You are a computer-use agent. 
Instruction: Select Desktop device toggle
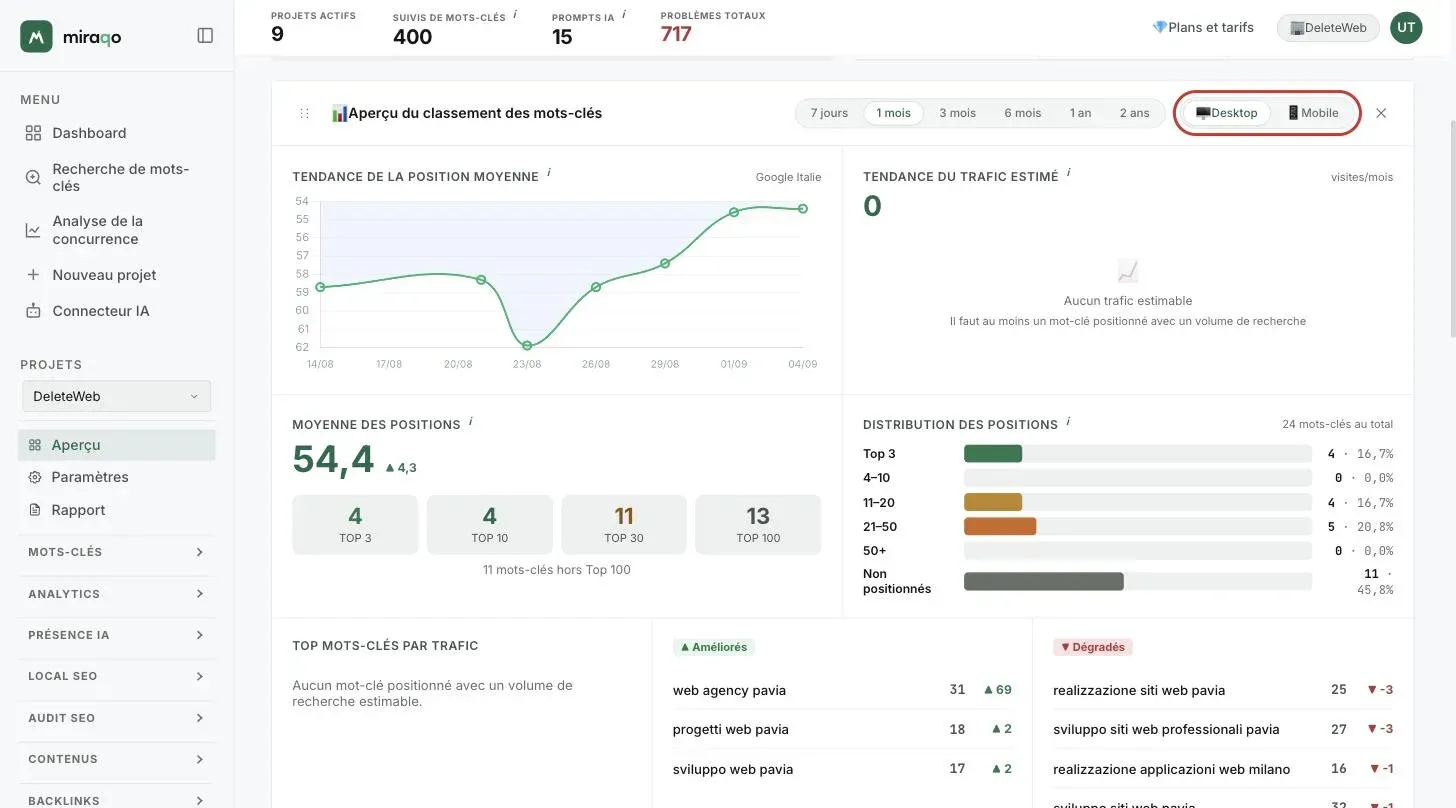(1227, 113)
